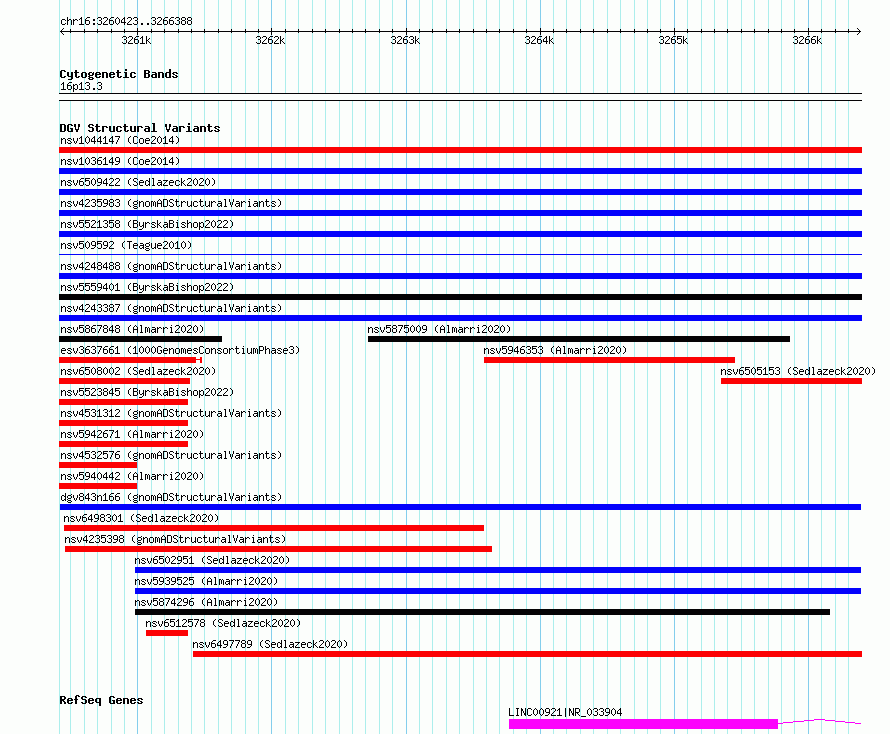The height and width of the screenshot is (734, 890).
Task: Click the red bar under nsv6505153
Action: [x=791, y=381]
